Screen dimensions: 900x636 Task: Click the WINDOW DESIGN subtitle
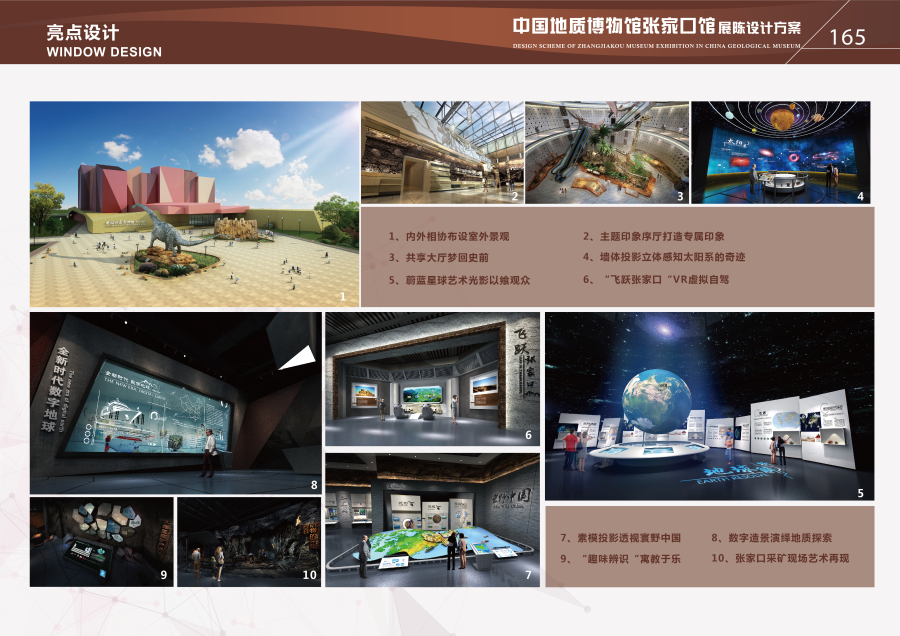point(104,52)
